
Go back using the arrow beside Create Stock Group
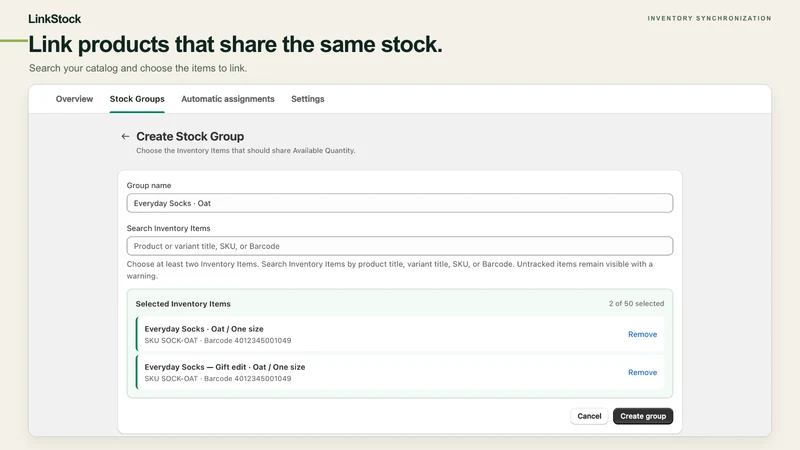(x=126, y=136)
